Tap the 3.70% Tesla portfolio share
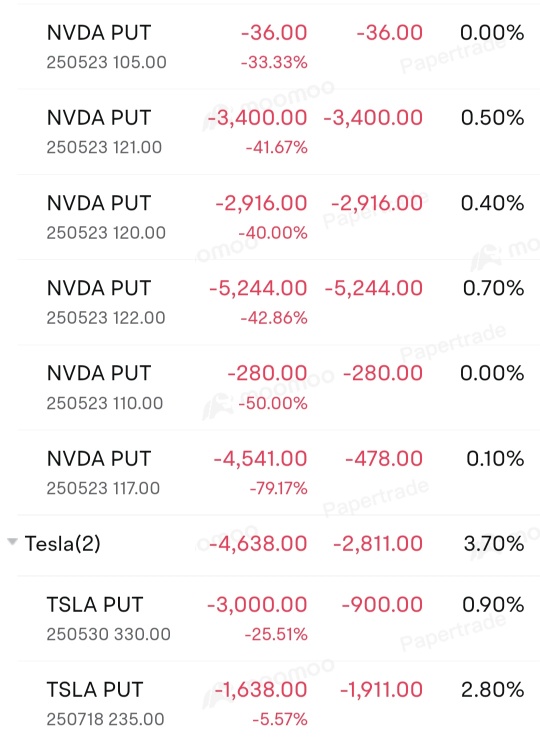Image resolution: width=540 pixels, height=742 pixels. pos(494,544)
